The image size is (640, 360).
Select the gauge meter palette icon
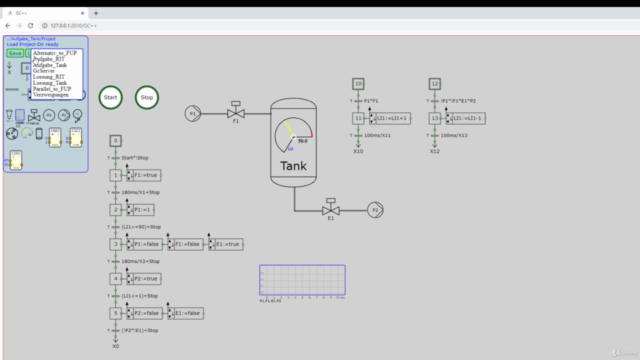[27, 133]
